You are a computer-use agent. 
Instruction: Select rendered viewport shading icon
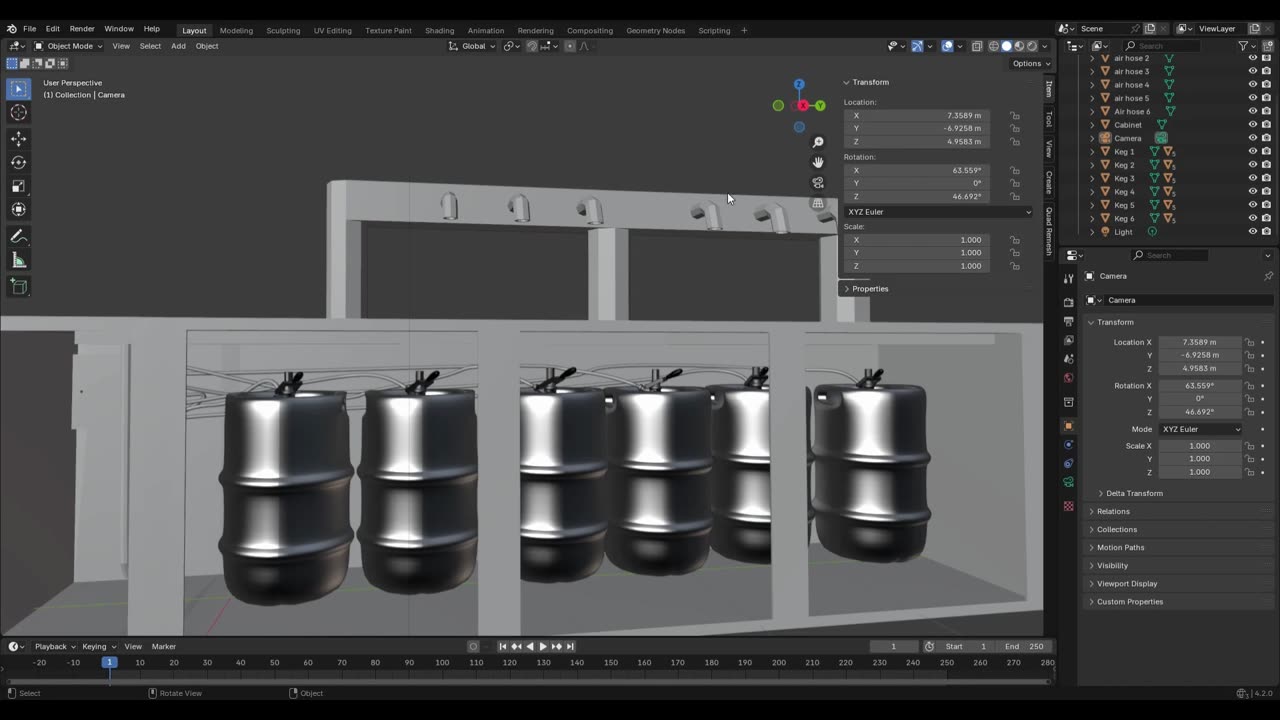coord(1032,46)
